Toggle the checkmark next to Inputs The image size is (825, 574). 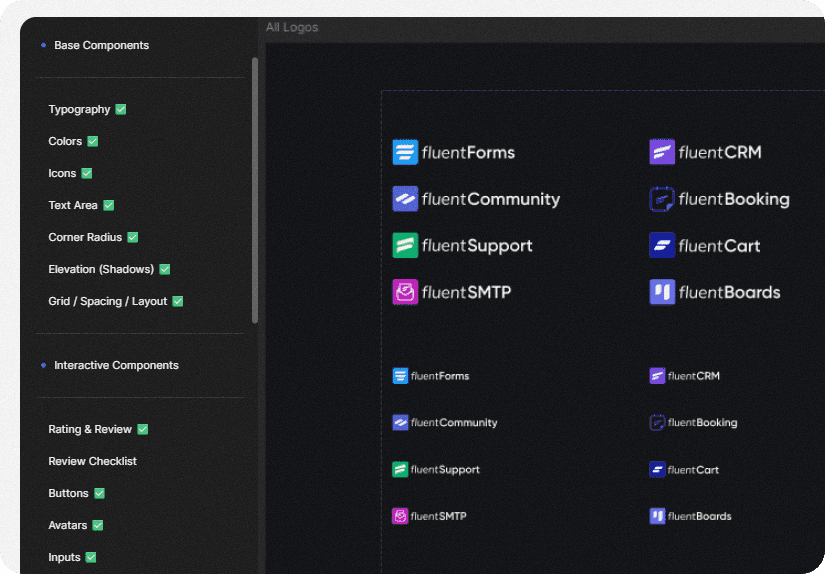[x=91, y=557]
